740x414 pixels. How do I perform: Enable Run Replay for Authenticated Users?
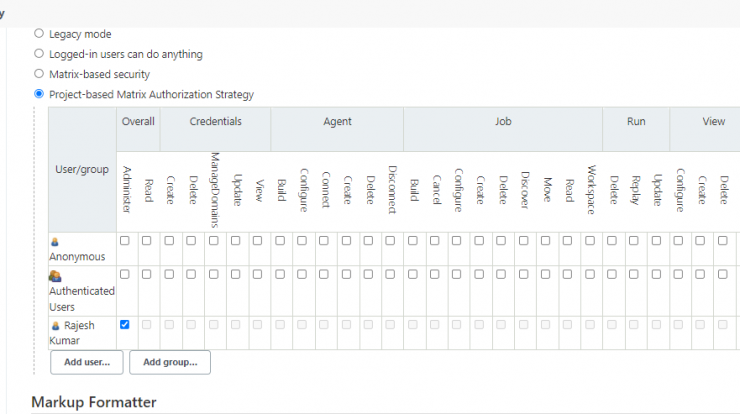click(634, 274)
